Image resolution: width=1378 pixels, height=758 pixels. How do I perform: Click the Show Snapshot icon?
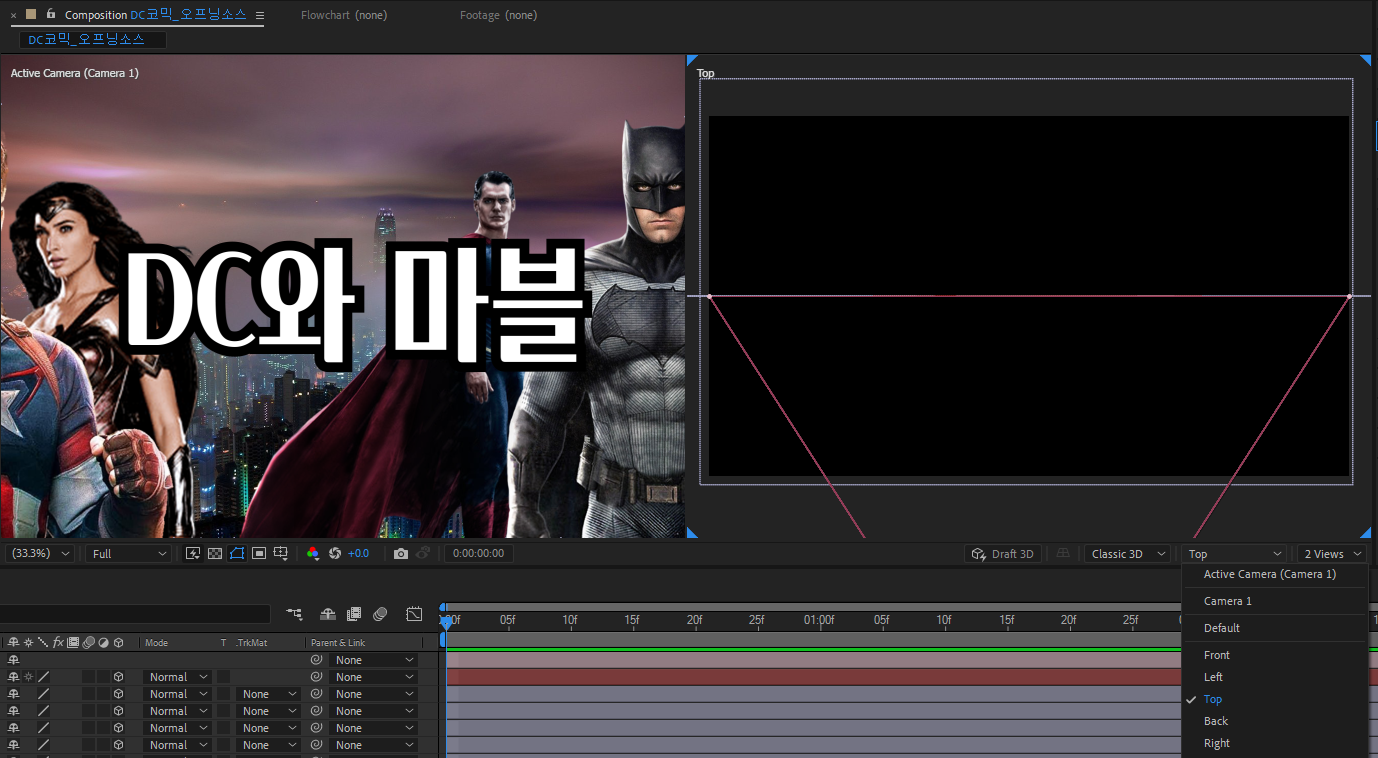point(423,553)
